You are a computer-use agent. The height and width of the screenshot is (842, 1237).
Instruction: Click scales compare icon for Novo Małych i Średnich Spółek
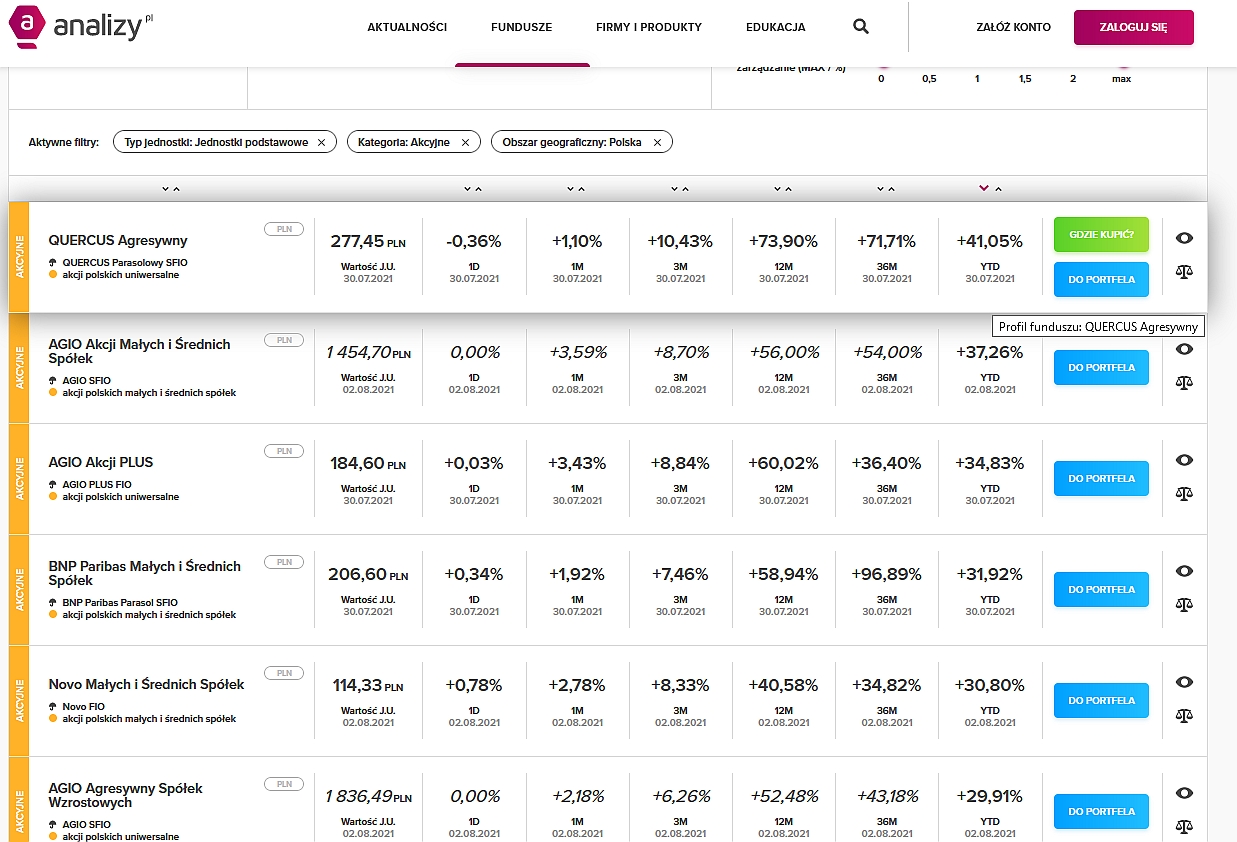(x=1185, y=715)
